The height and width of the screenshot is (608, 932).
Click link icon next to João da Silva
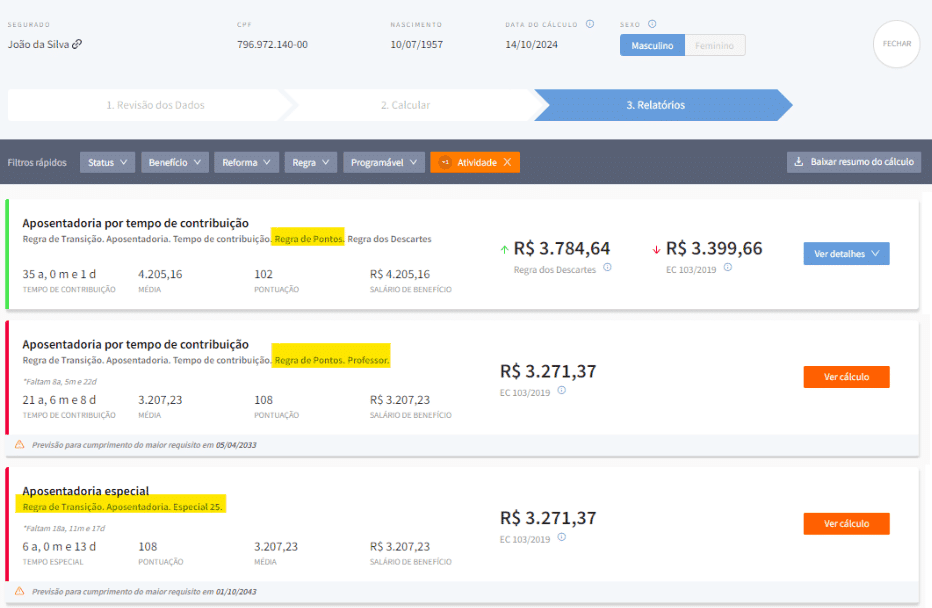(x=77, y=44)
